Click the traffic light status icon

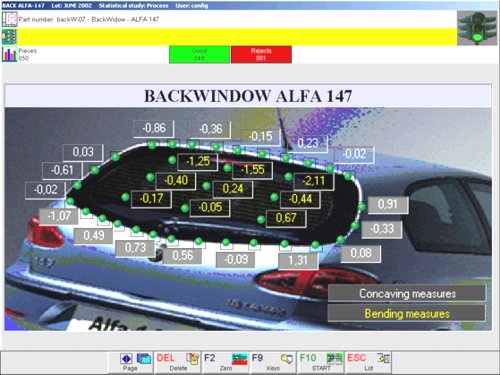[x=477, y=28]
